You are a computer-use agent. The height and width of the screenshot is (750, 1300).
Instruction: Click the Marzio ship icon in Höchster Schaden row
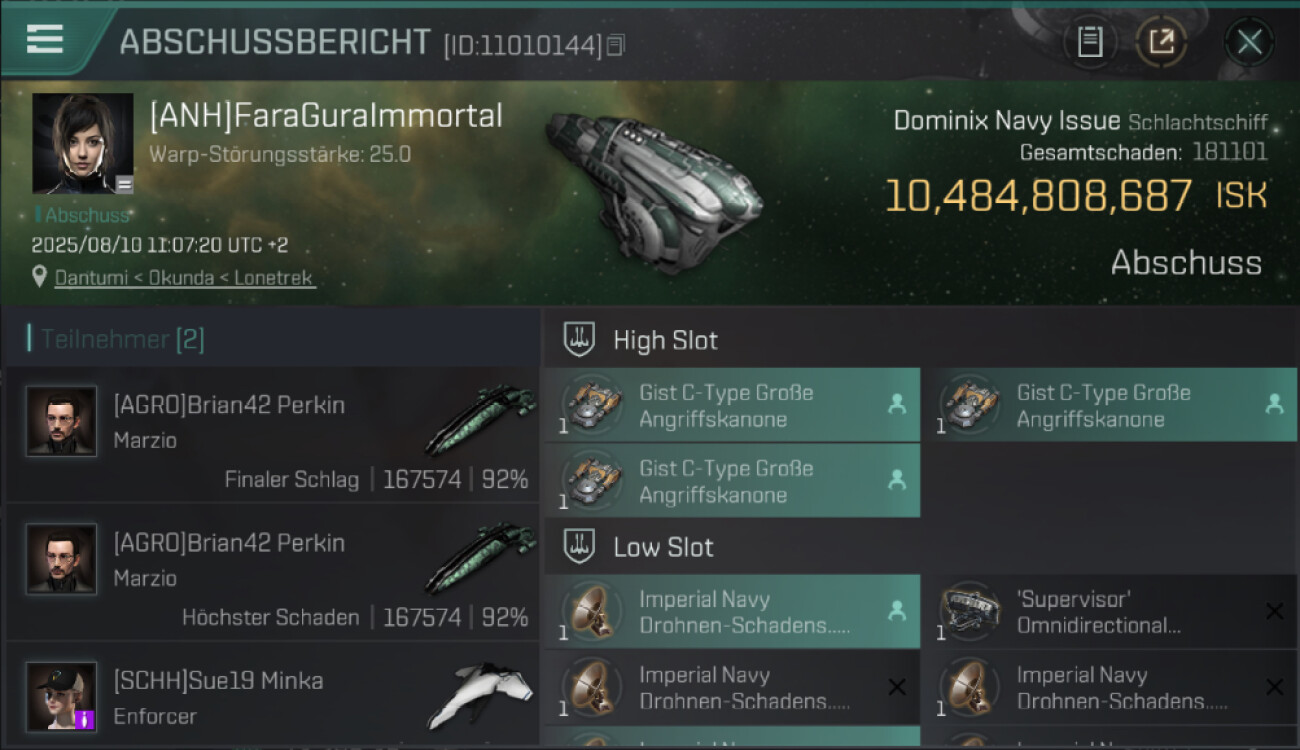click(480, 558)
